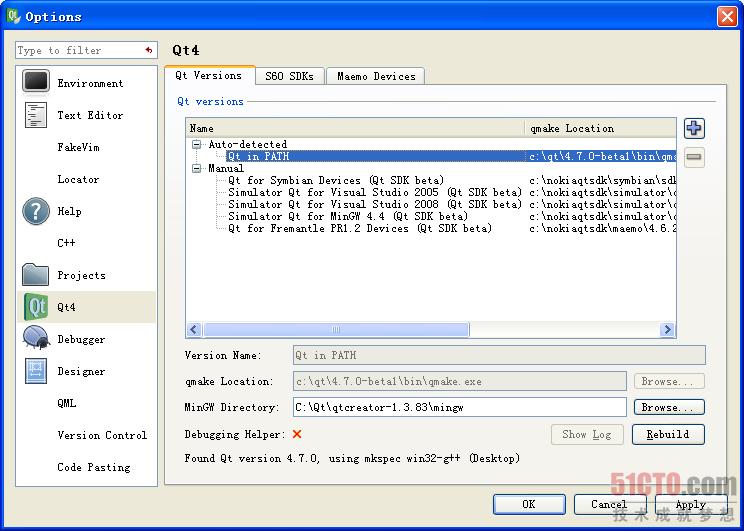Click the minus icon to remove Qt version
Screen dimensions: 744x531
(694, 157)
